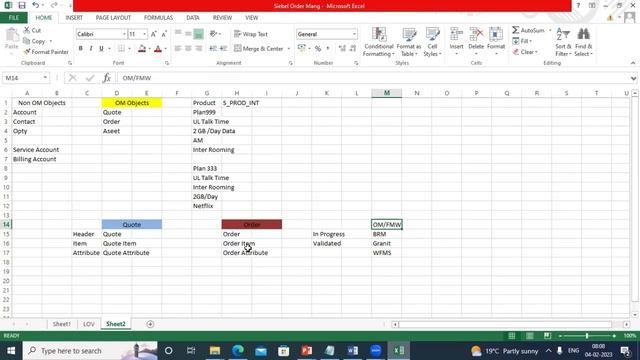Open the INSERT ribbon tab

tap(74, 18)
